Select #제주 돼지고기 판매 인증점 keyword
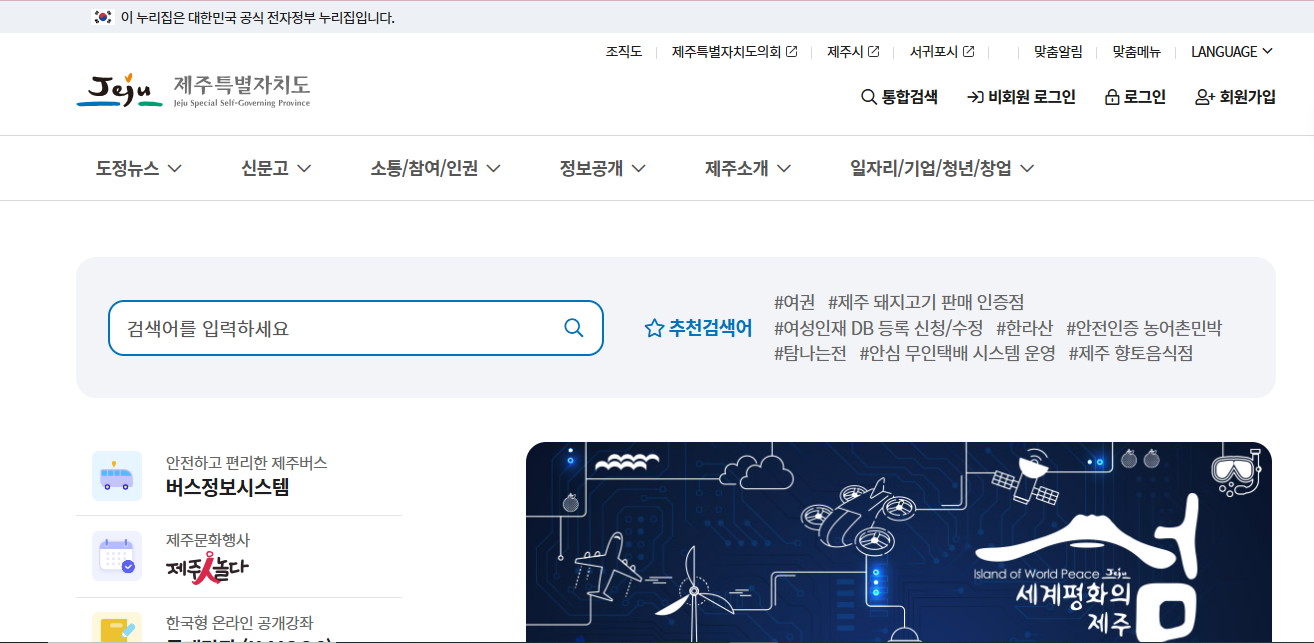The width and height of the screenshot is (1314, 643). pyautogui.click(x=926, y=302)
